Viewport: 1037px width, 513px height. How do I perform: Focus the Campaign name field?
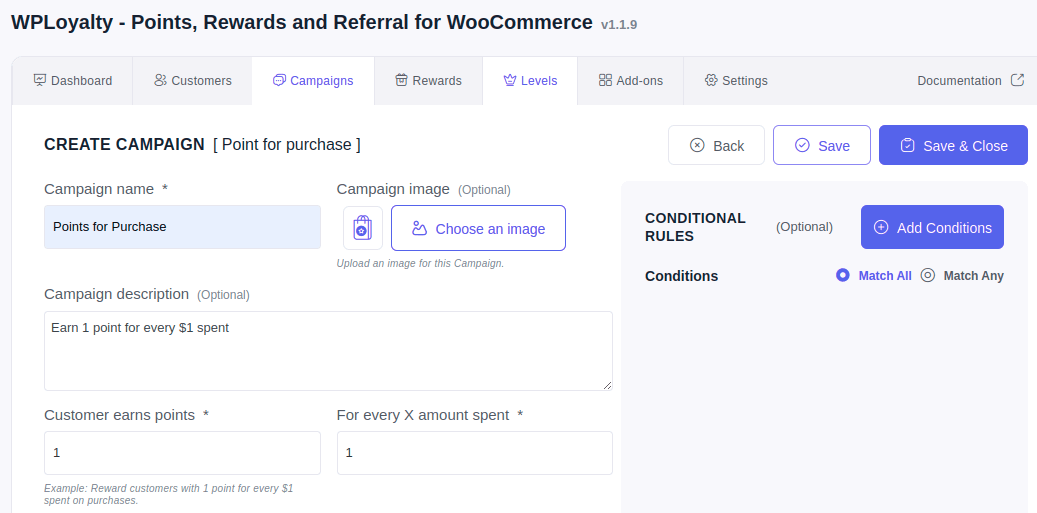tap(183, 227)
